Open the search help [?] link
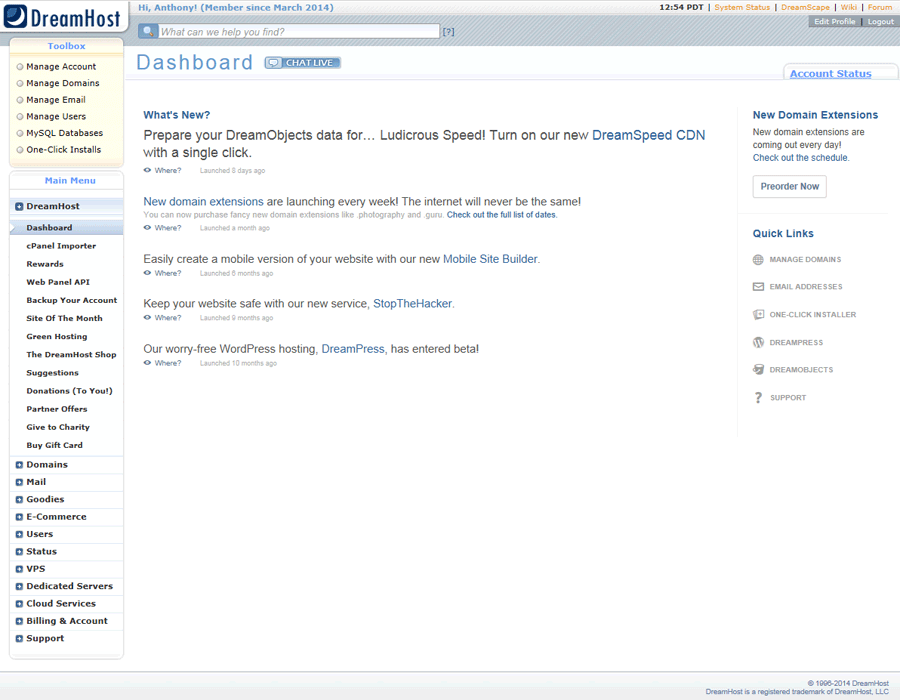Viewport: 900px width, 700px height. click(448, 32)
